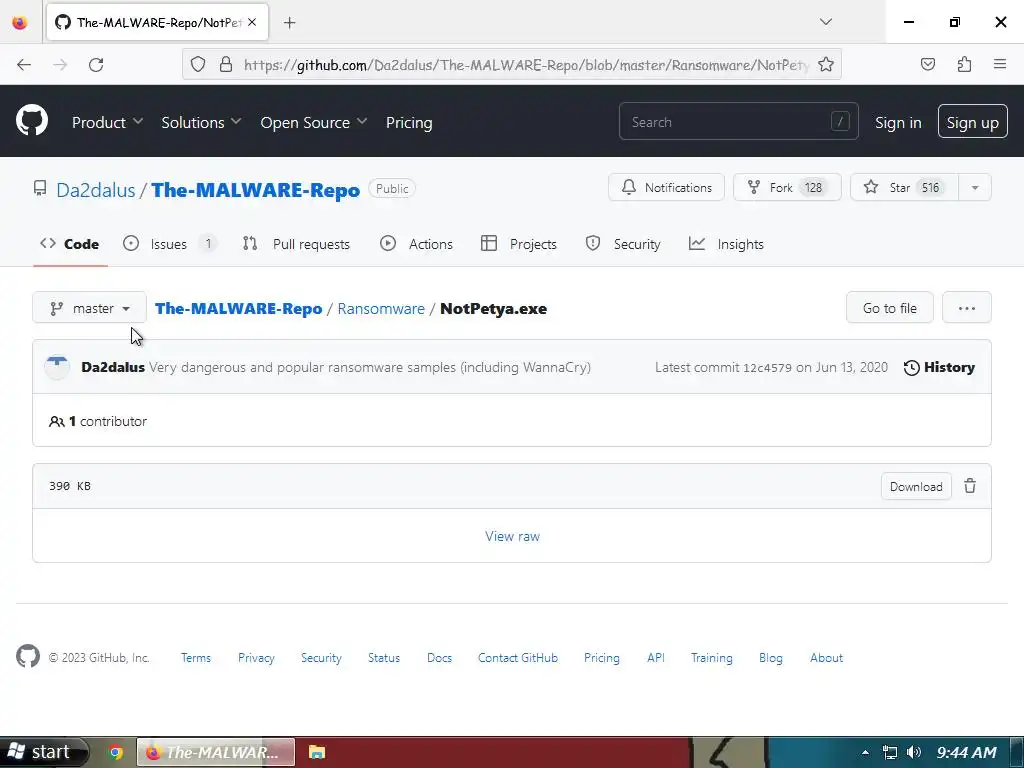Click the GitHub logo in the header

coord(32,121)
